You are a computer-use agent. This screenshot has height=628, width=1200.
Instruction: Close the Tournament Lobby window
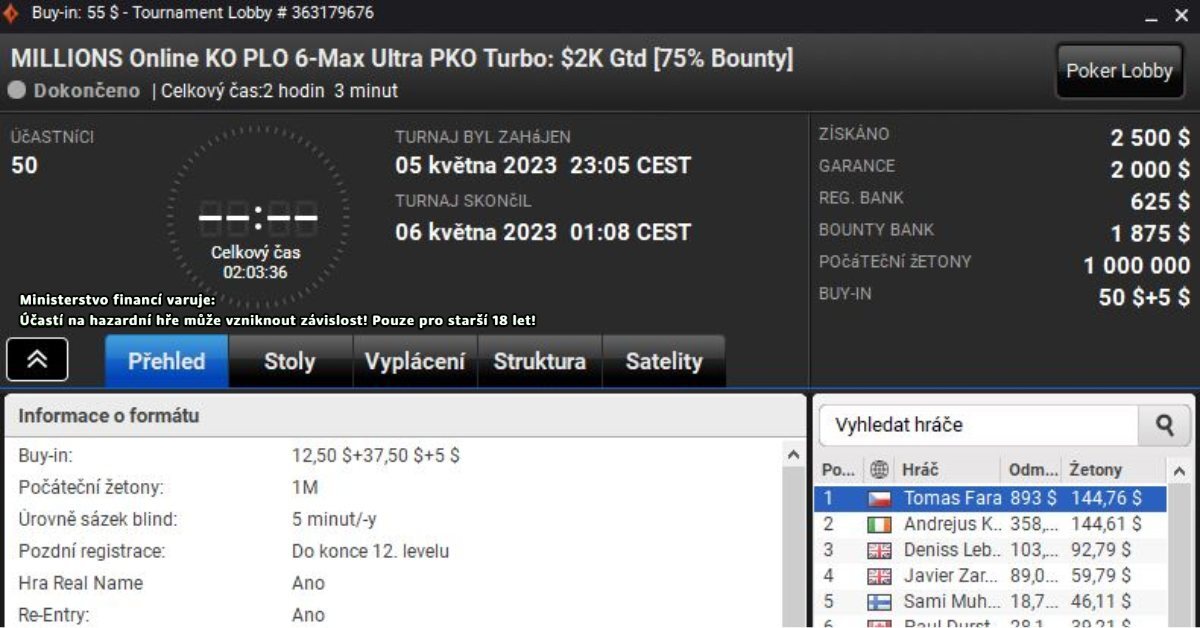tap(1181, 16)
